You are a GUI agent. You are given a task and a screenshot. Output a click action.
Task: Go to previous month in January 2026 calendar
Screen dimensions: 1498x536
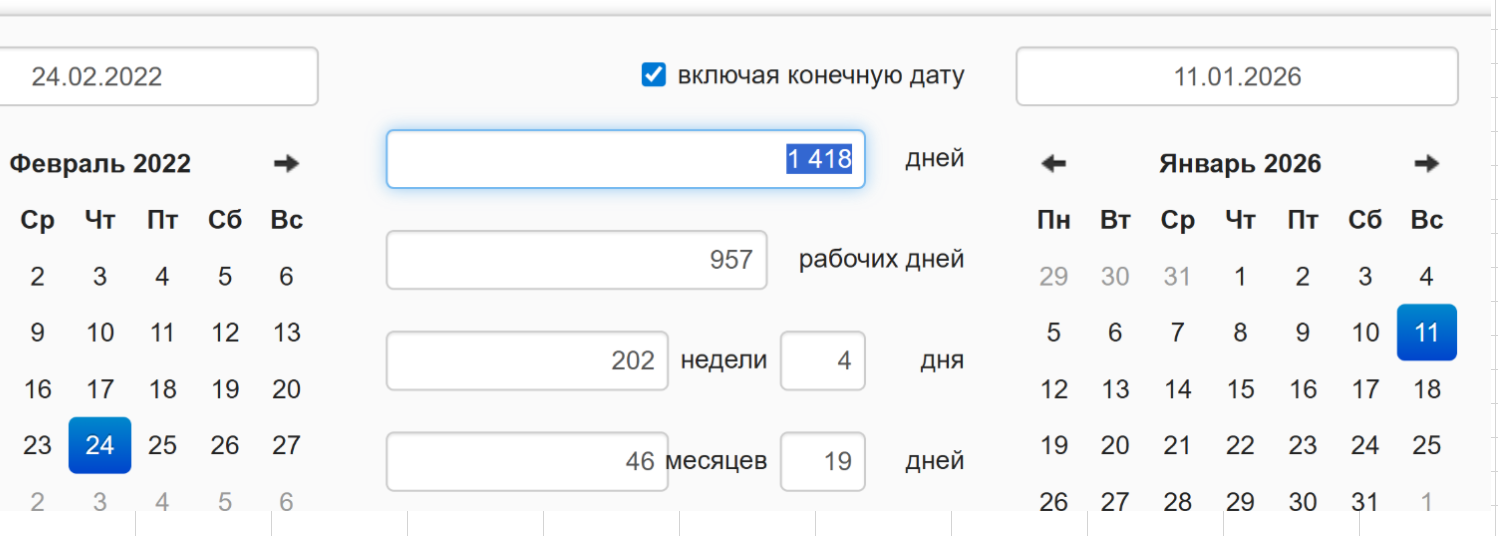click(1053, 164)
